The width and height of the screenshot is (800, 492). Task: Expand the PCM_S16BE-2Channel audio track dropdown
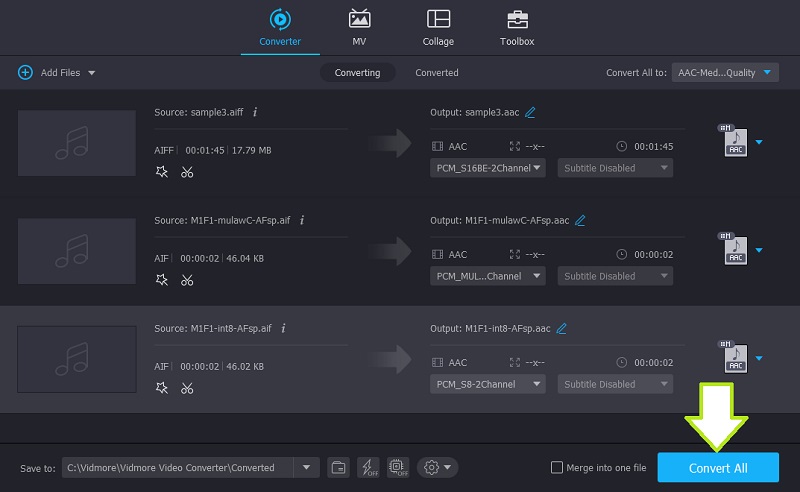[488, 168]
